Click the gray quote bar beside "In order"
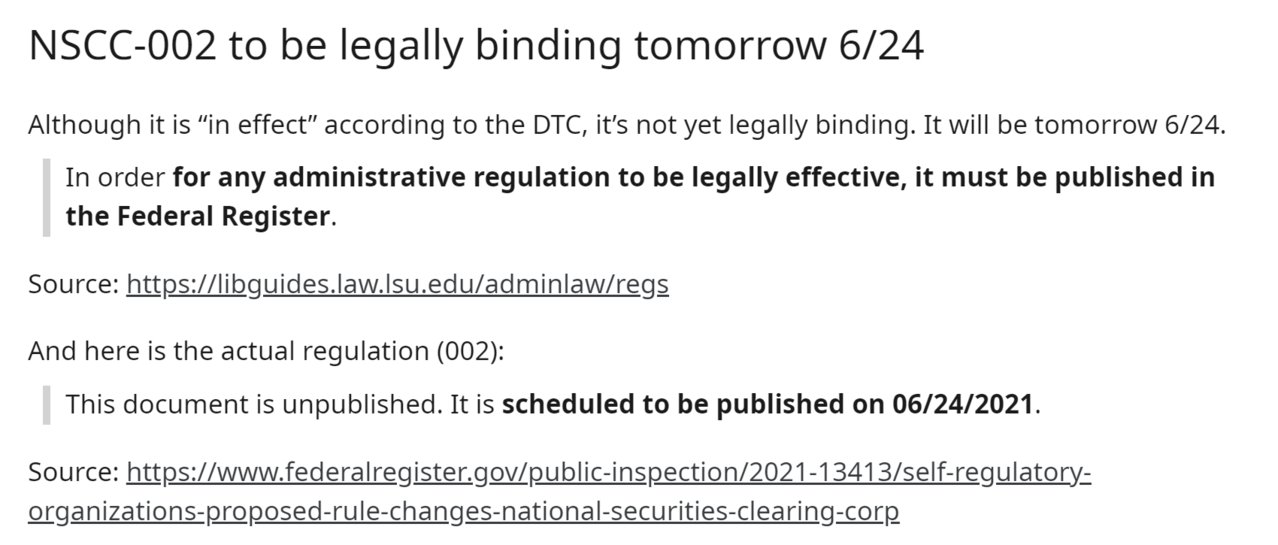 pos(46,196)
